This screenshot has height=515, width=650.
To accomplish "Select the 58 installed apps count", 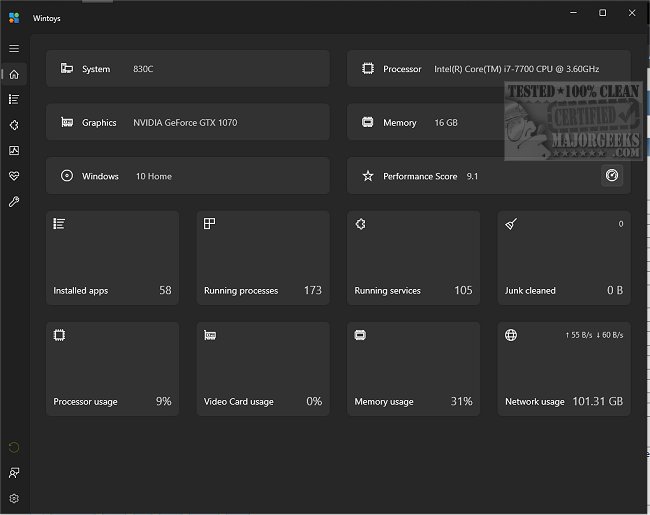I will [165, 290].
